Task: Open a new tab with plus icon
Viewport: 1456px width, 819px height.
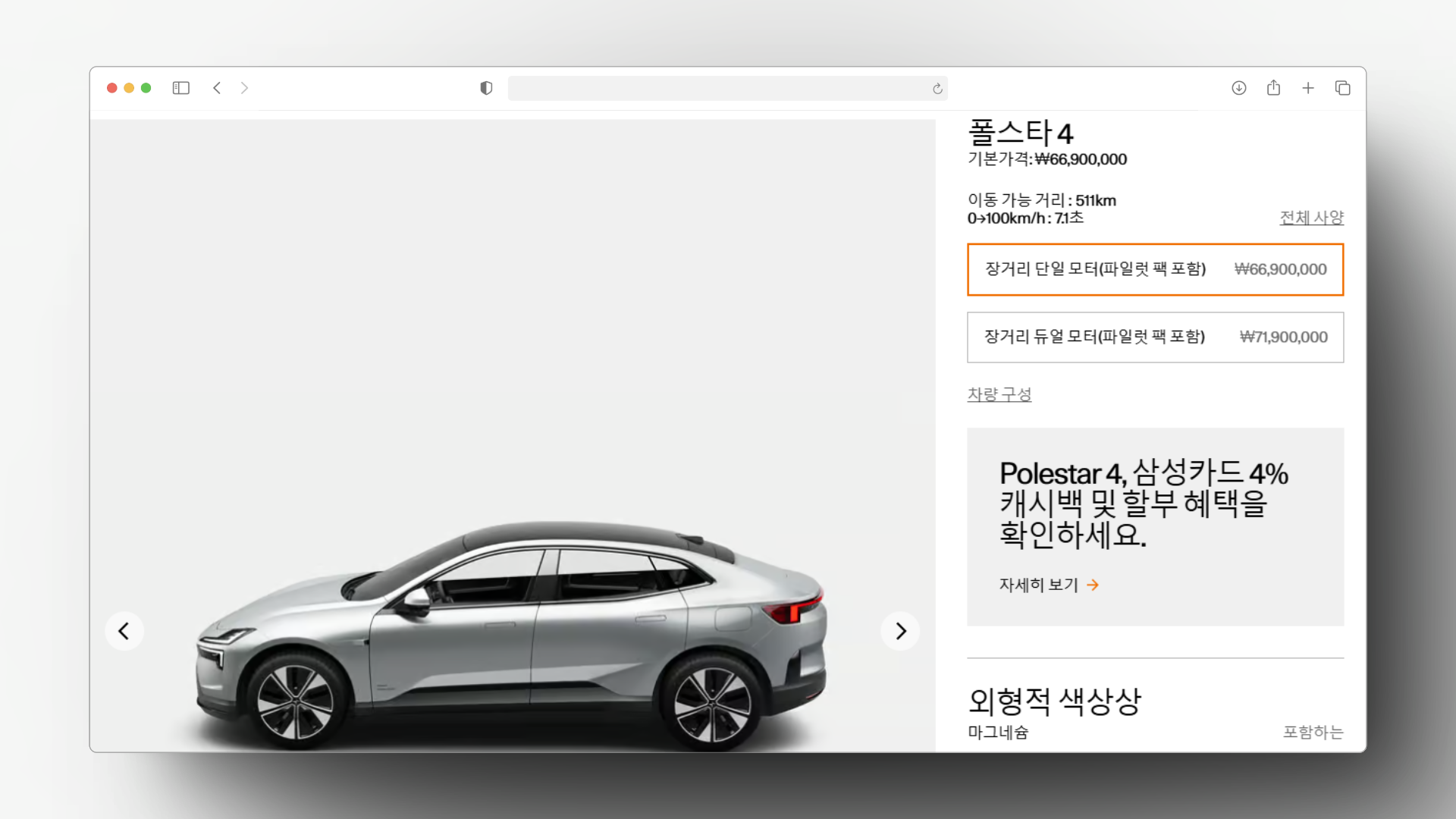Action: point(1308,88)
